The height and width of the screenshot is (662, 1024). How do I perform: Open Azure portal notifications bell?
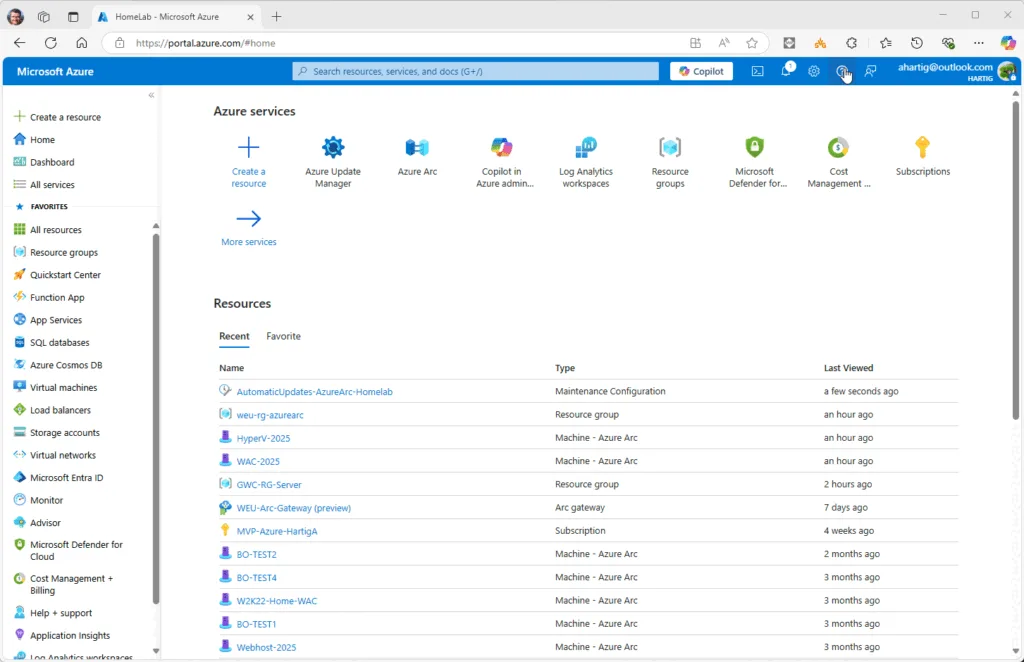[786, 71]
